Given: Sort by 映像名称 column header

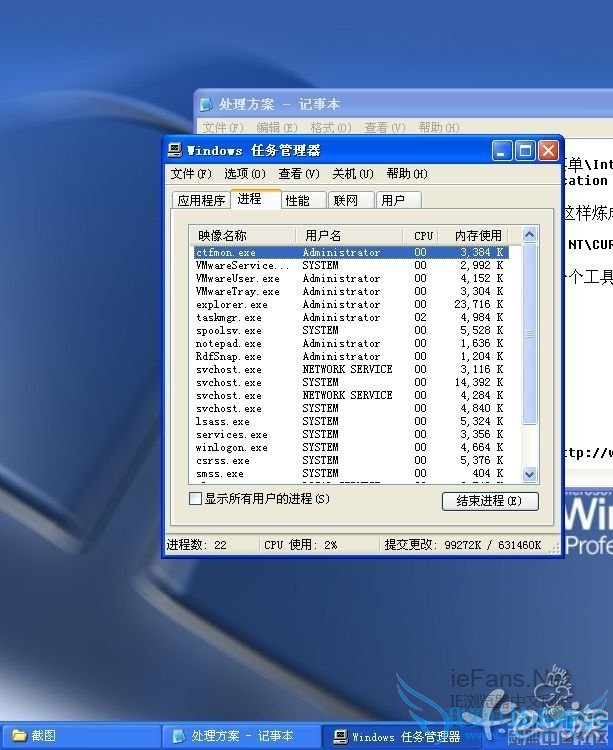Looking at the screenshot, I should (x=242, y=235).
